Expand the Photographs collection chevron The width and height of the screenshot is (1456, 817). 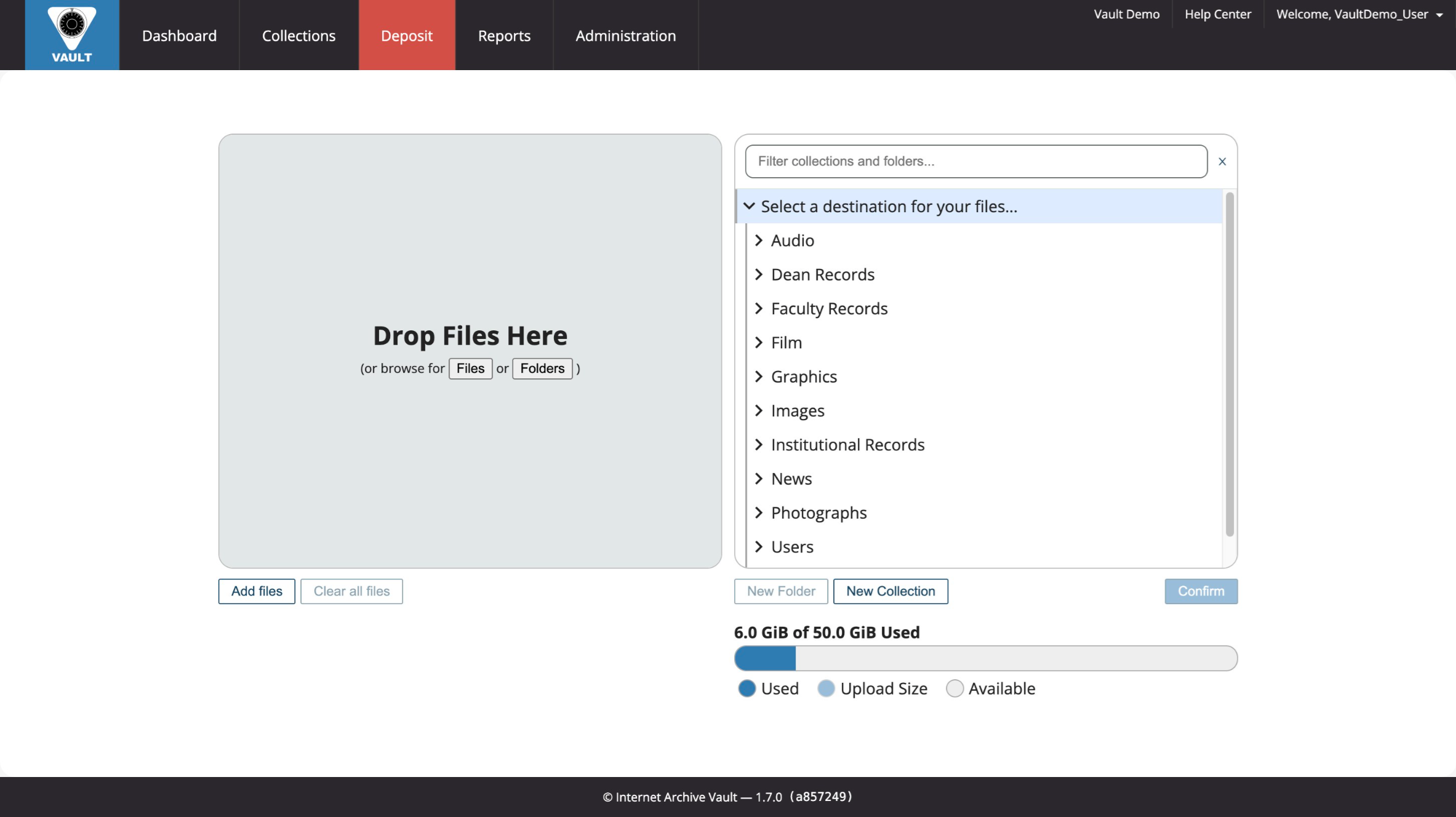pyautogui.click(x=759, y=512)
